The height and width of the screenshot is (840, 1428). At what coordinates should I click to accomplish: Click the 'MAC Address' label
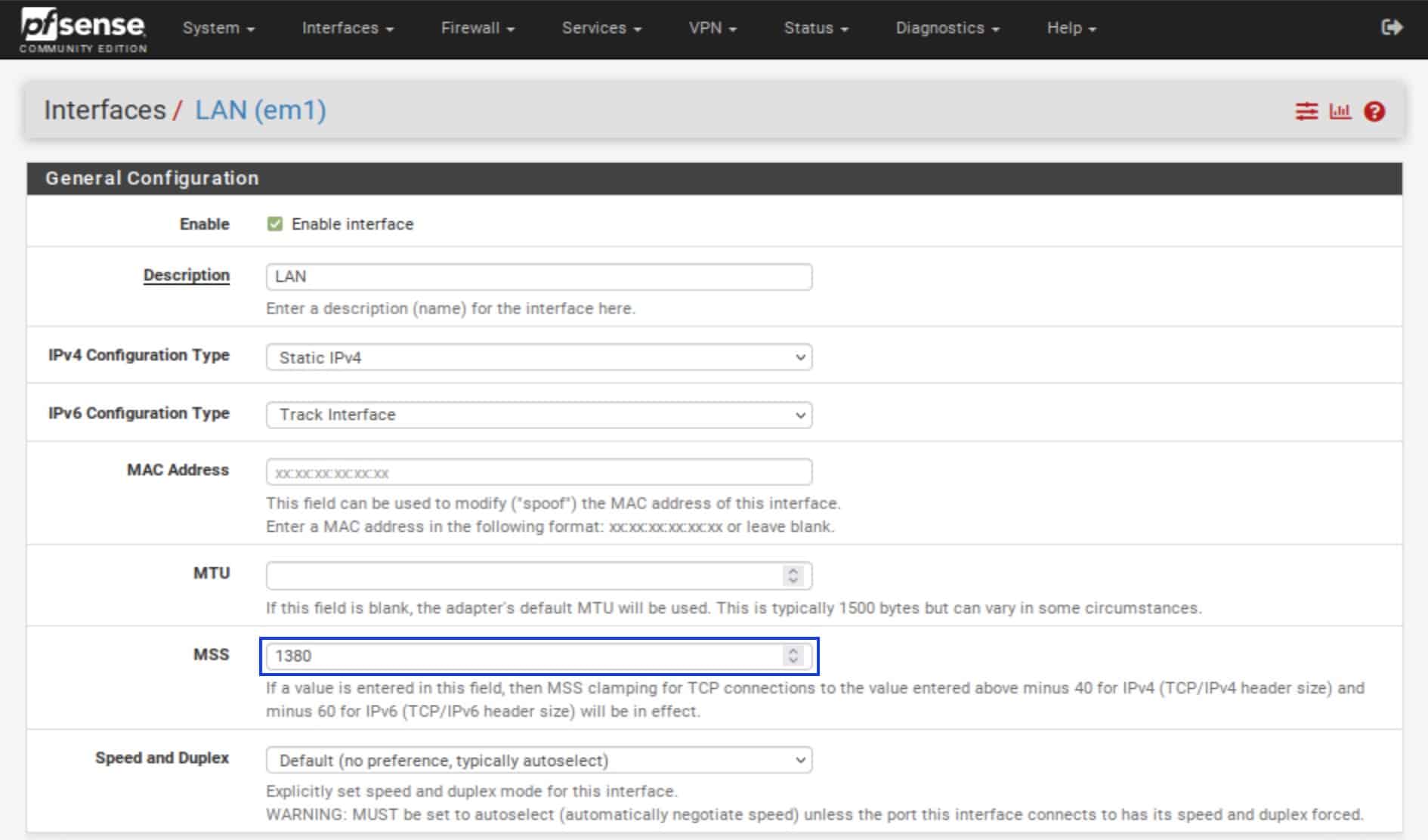pyautogui.click(x=178, y=470)
